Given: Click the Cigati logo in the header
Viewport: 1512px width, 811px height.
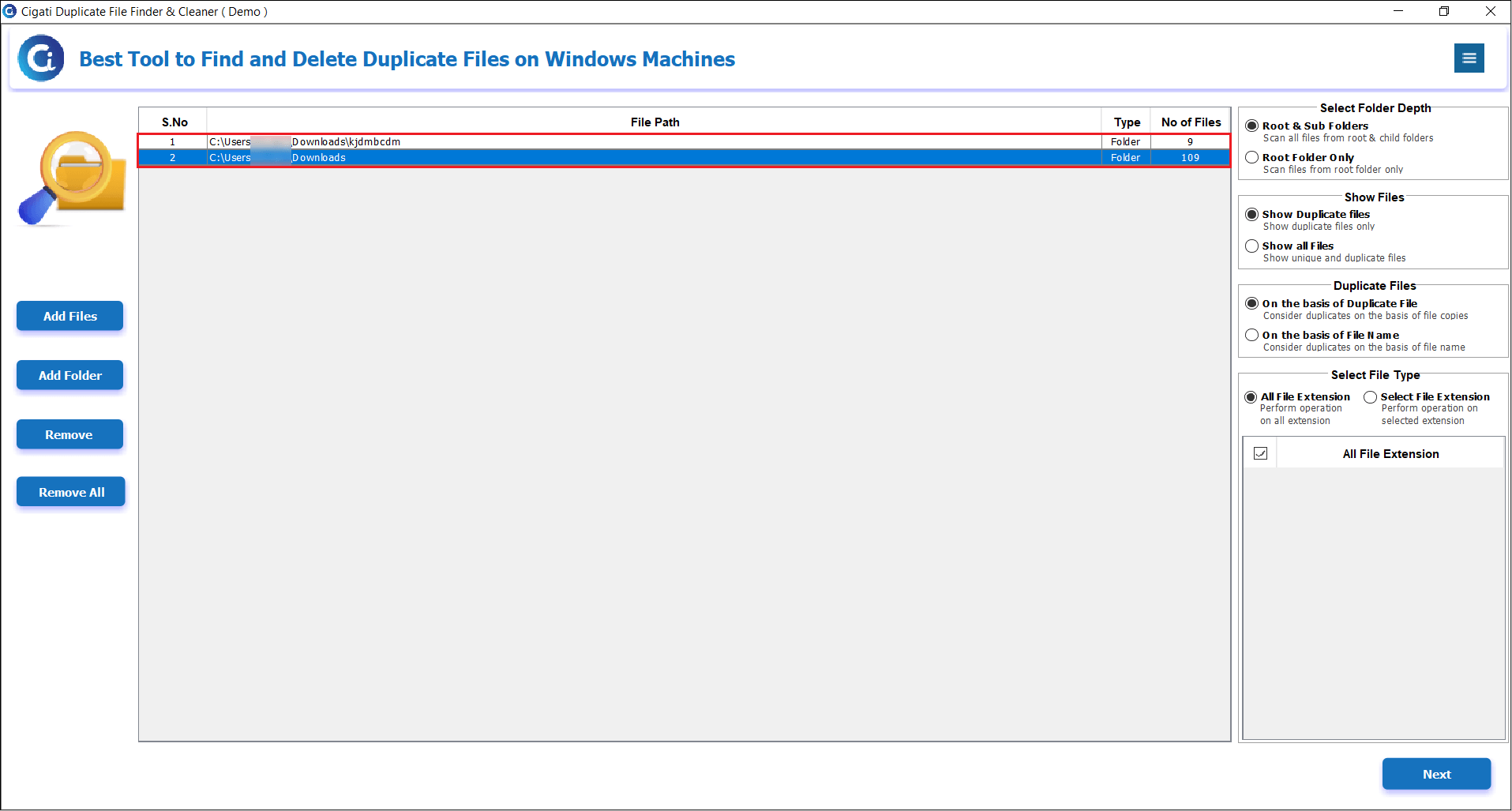Looking at the screenshot, I should (x=41, y=58).
